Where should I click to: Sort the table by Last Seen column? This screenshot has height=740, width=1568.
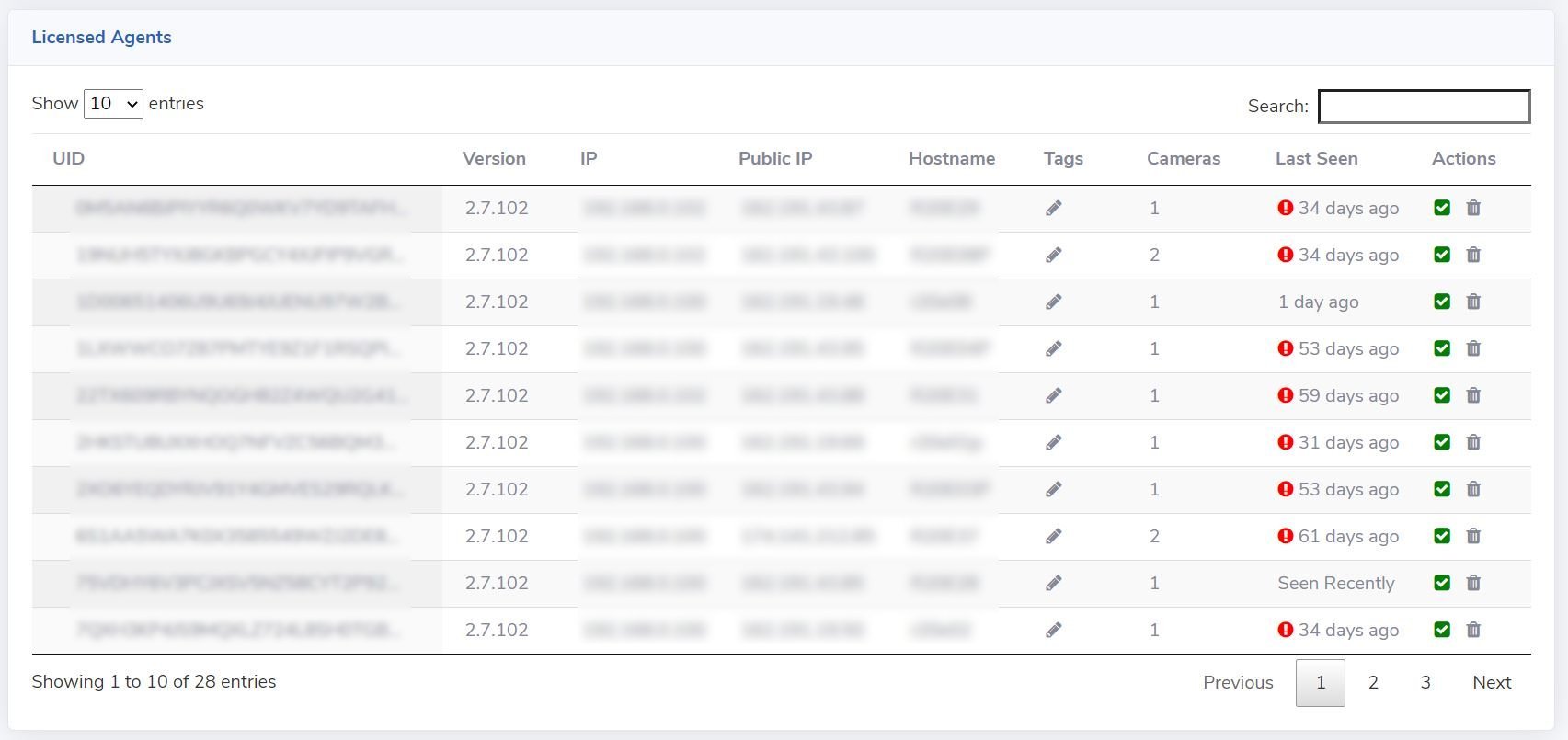tap(1316, 158)
